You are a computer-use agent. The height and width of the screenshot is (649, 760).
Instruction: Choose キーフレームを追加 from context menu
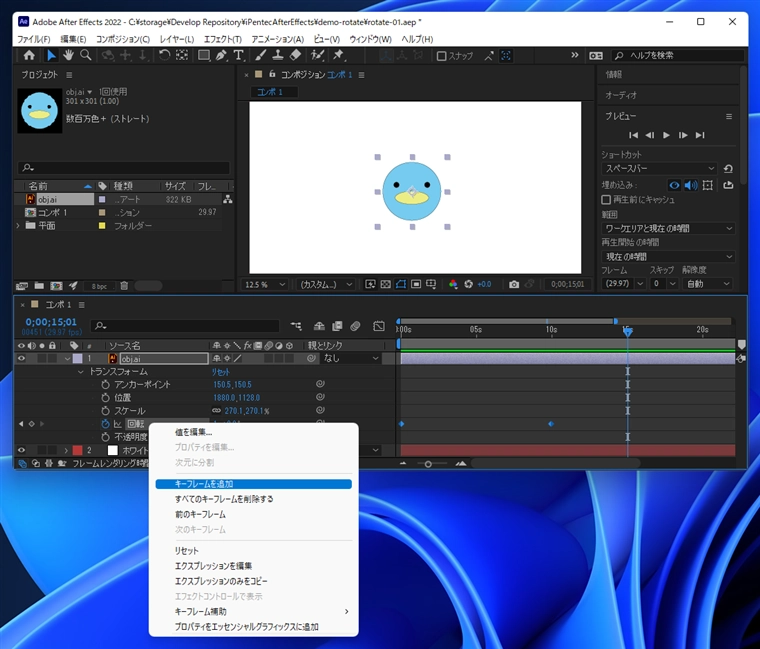[x=253, y=484]
